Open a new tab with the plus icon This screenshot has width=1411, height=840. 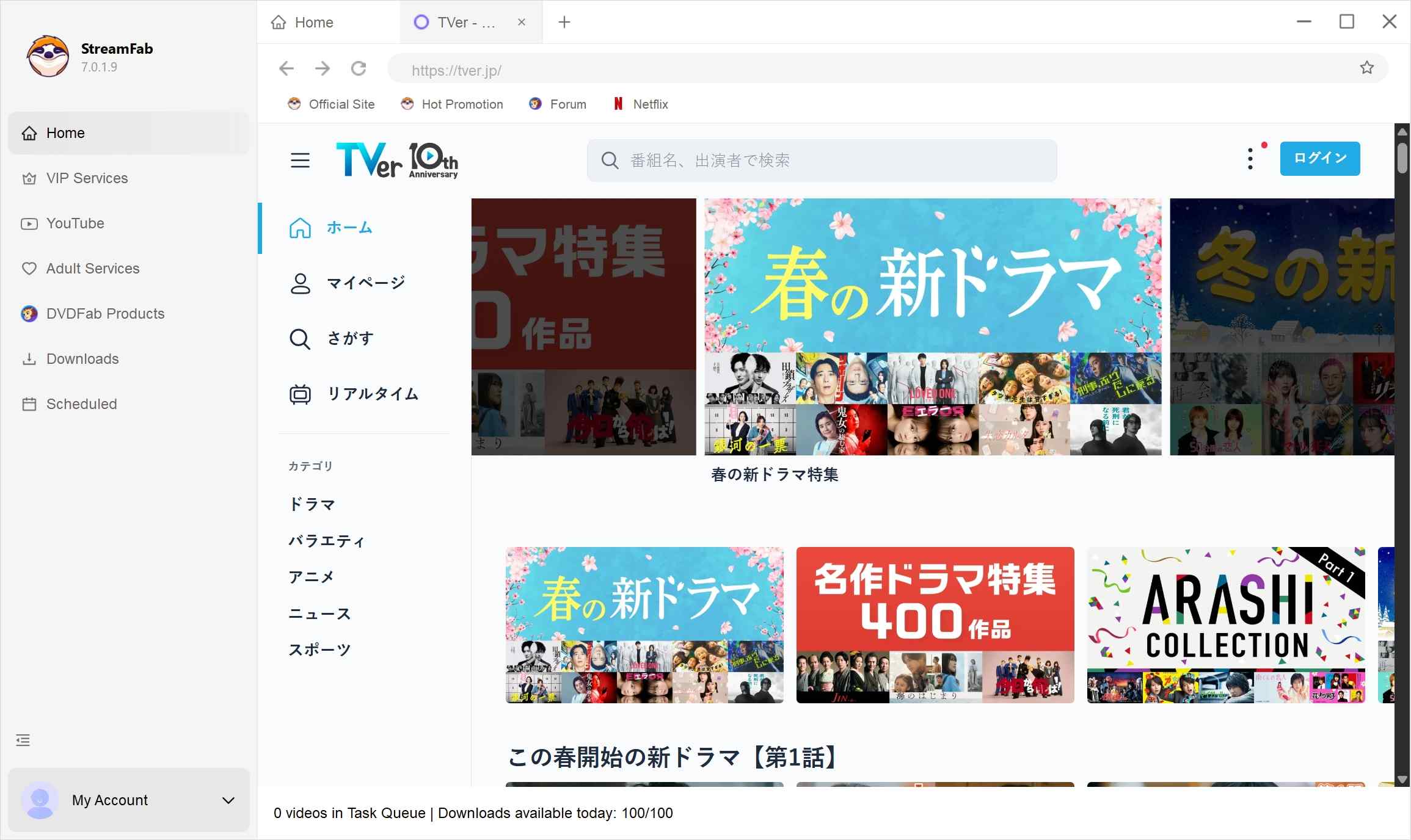pyautogui.click(x=564, y=23)
